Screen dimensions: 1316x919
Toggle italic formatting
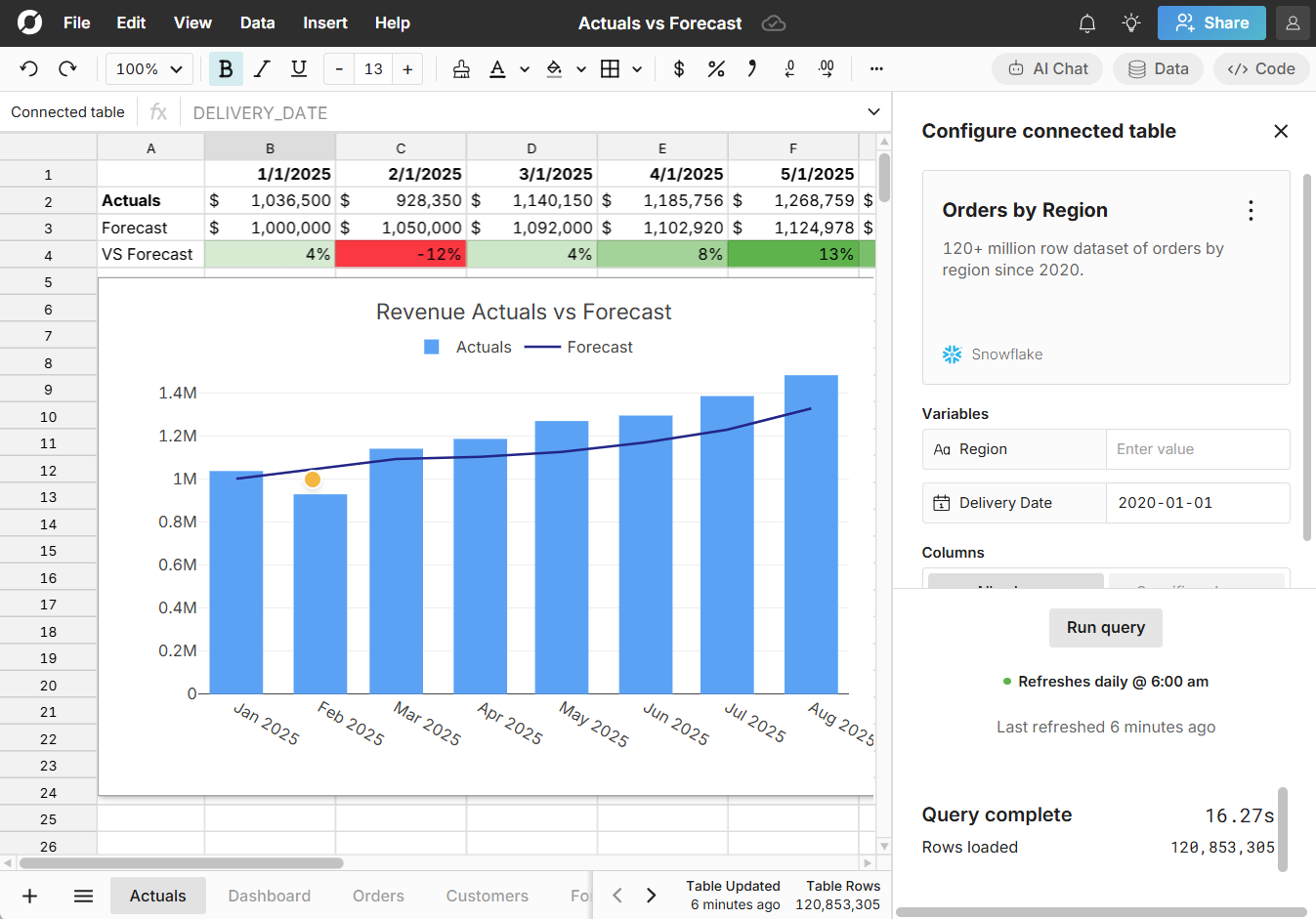[262, 69]
